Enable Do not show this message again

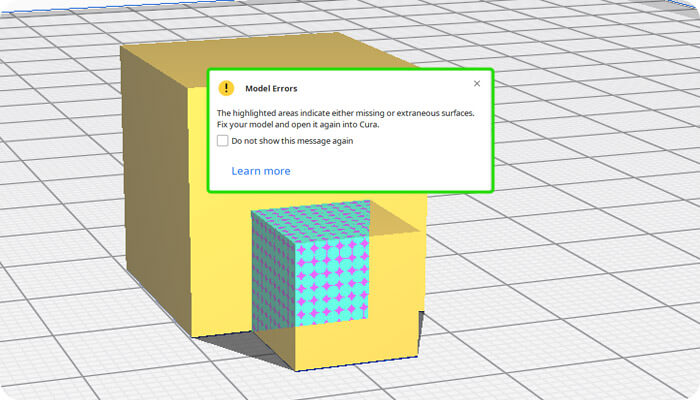coord(223,141)
